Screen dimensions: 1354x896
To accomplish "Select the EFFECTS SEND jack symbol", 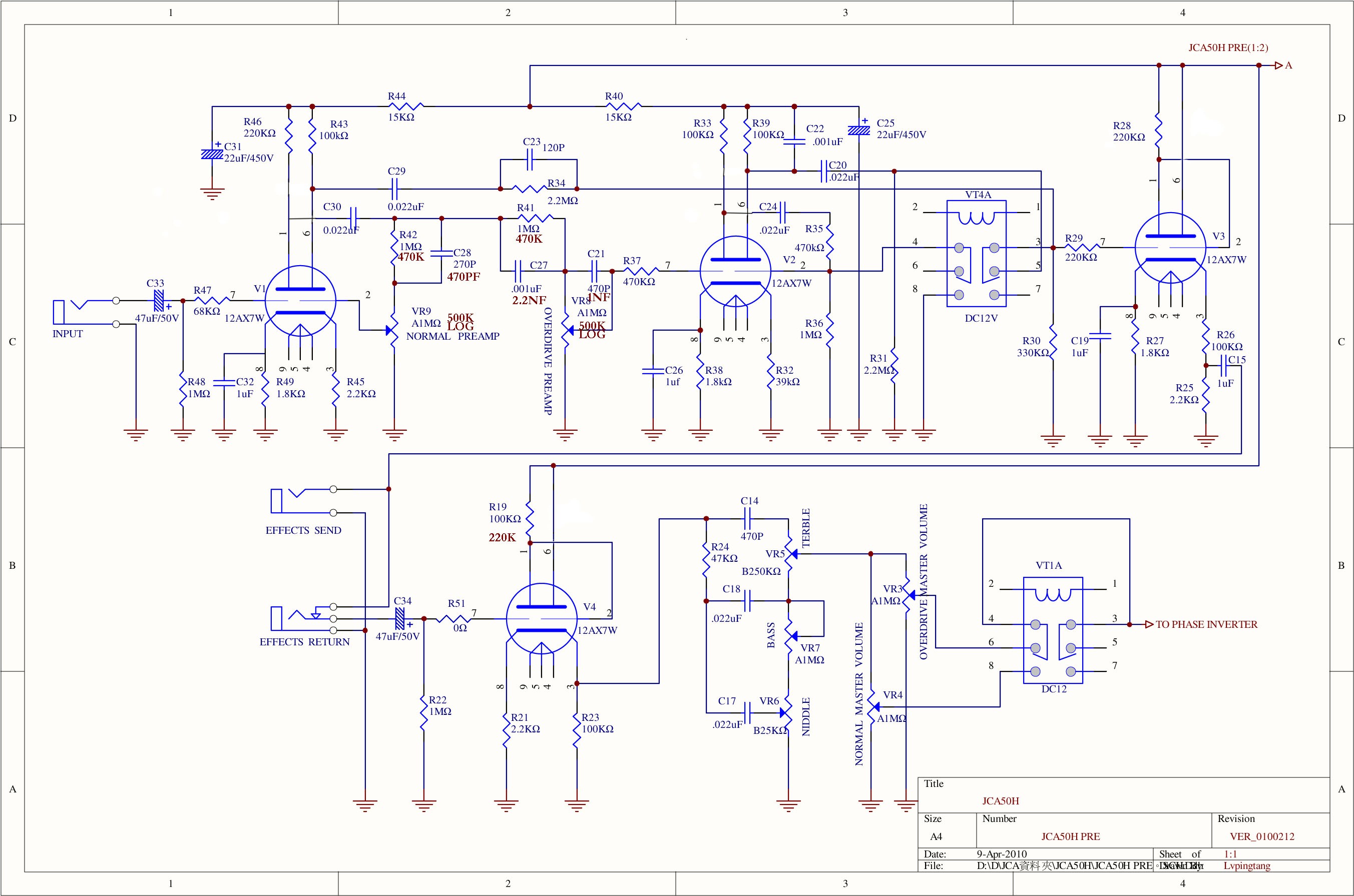I will point(304,501).
